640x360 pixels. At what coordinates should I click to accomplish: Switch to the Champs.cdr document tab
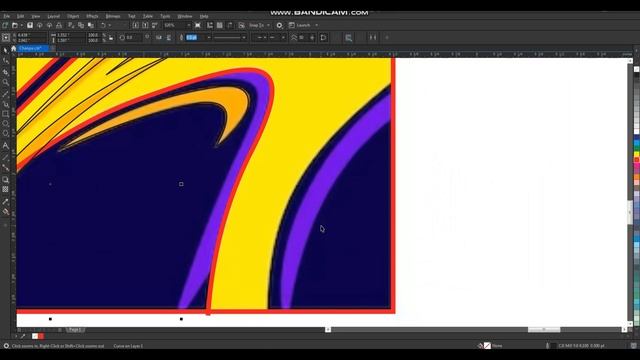(33, 49)
